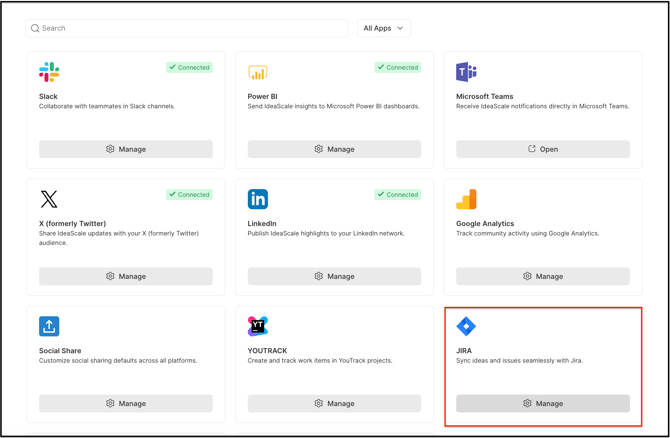This screenshot has width=670, height=438.
Task: Click the Google Analytics logo icon
Action: pos(466,199)
